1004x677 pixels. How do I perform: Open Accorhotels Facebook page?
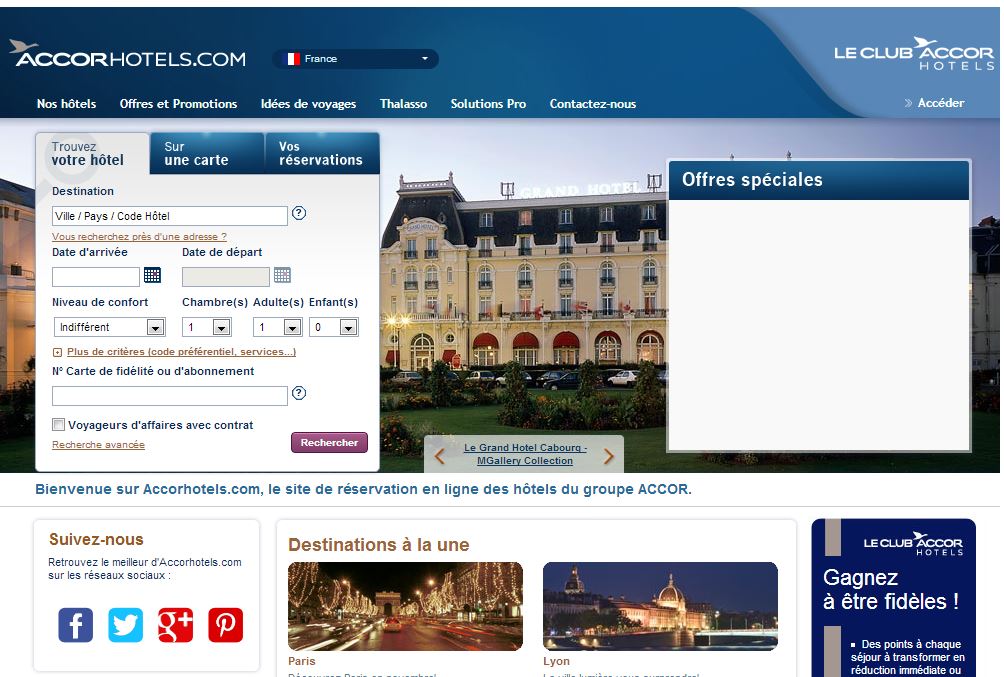tap(74, 624)
